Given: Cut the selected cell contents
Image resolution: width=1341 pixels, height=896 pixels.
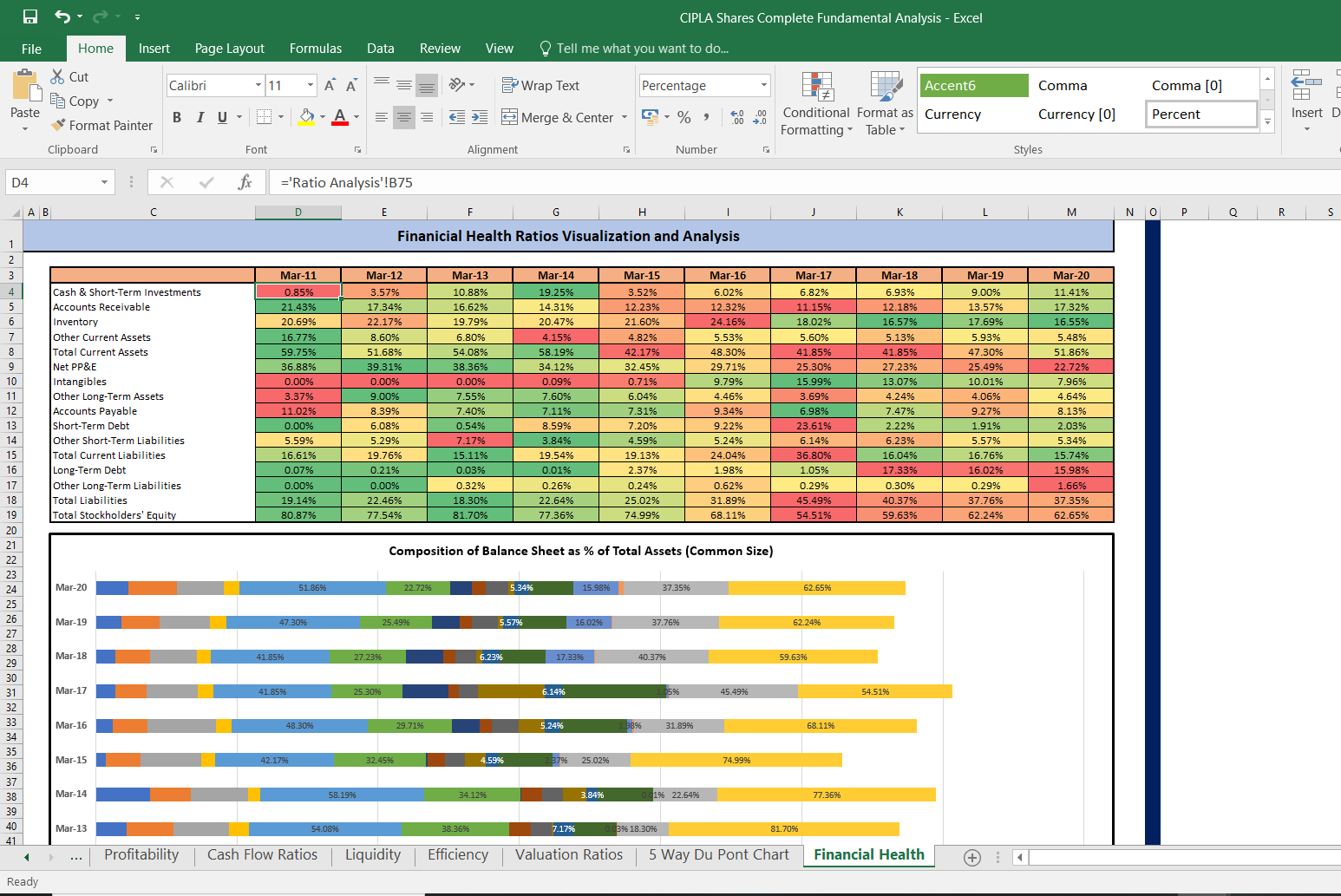Looking at the screenshot, I should (x=69, y=76).
